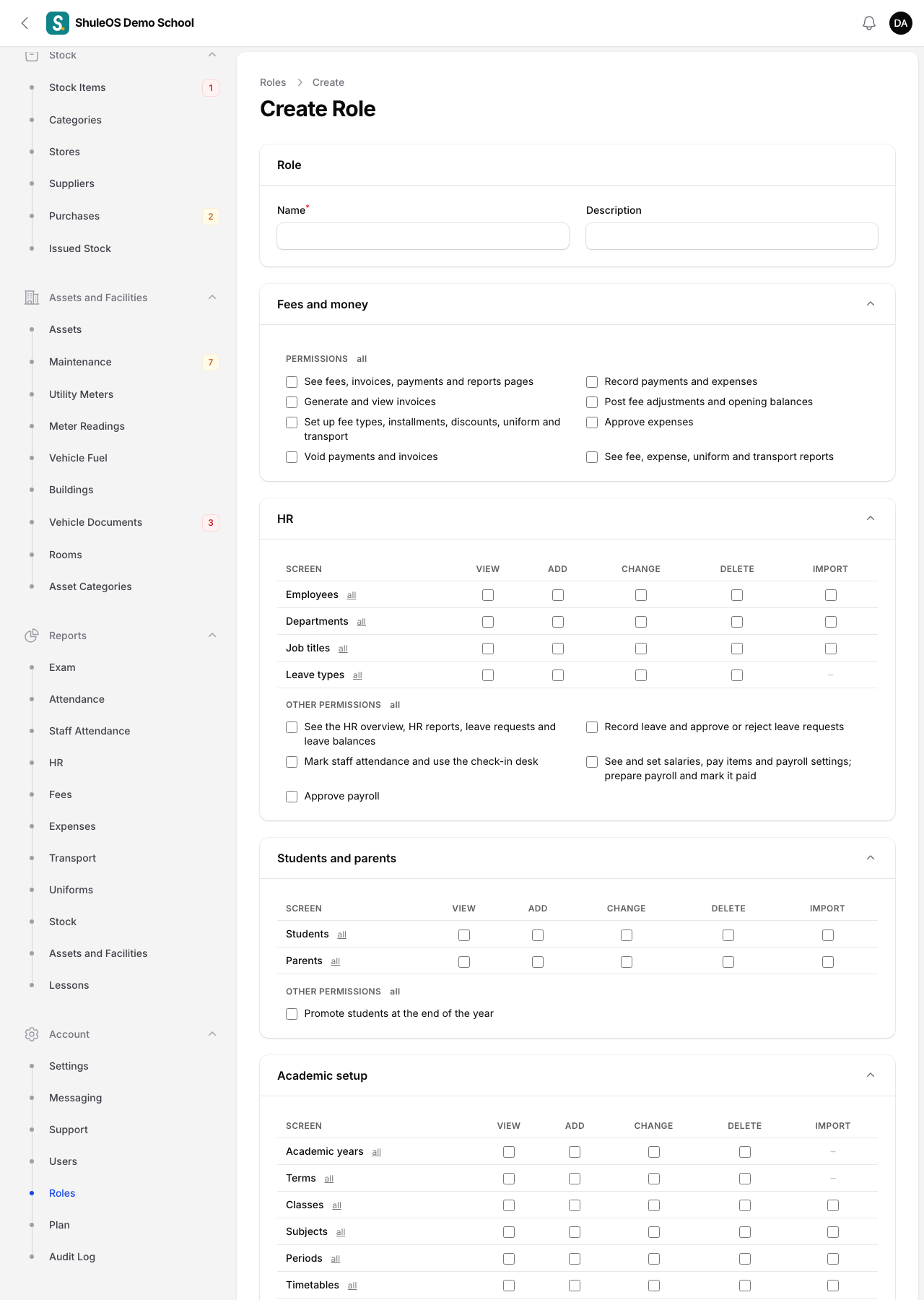Tick Delete checkbox for Job titles
Viewport: 924px width, 1300px height.
coord(737,649)
